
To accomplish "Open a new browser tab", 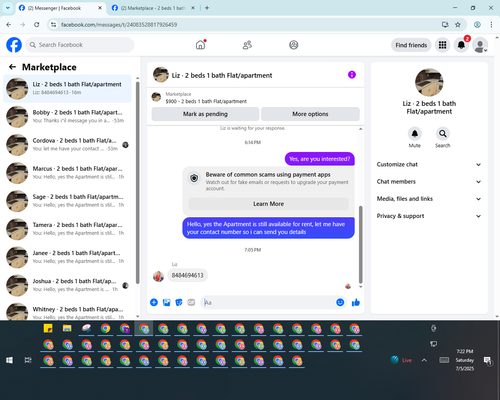I will [x=207, y=8].
